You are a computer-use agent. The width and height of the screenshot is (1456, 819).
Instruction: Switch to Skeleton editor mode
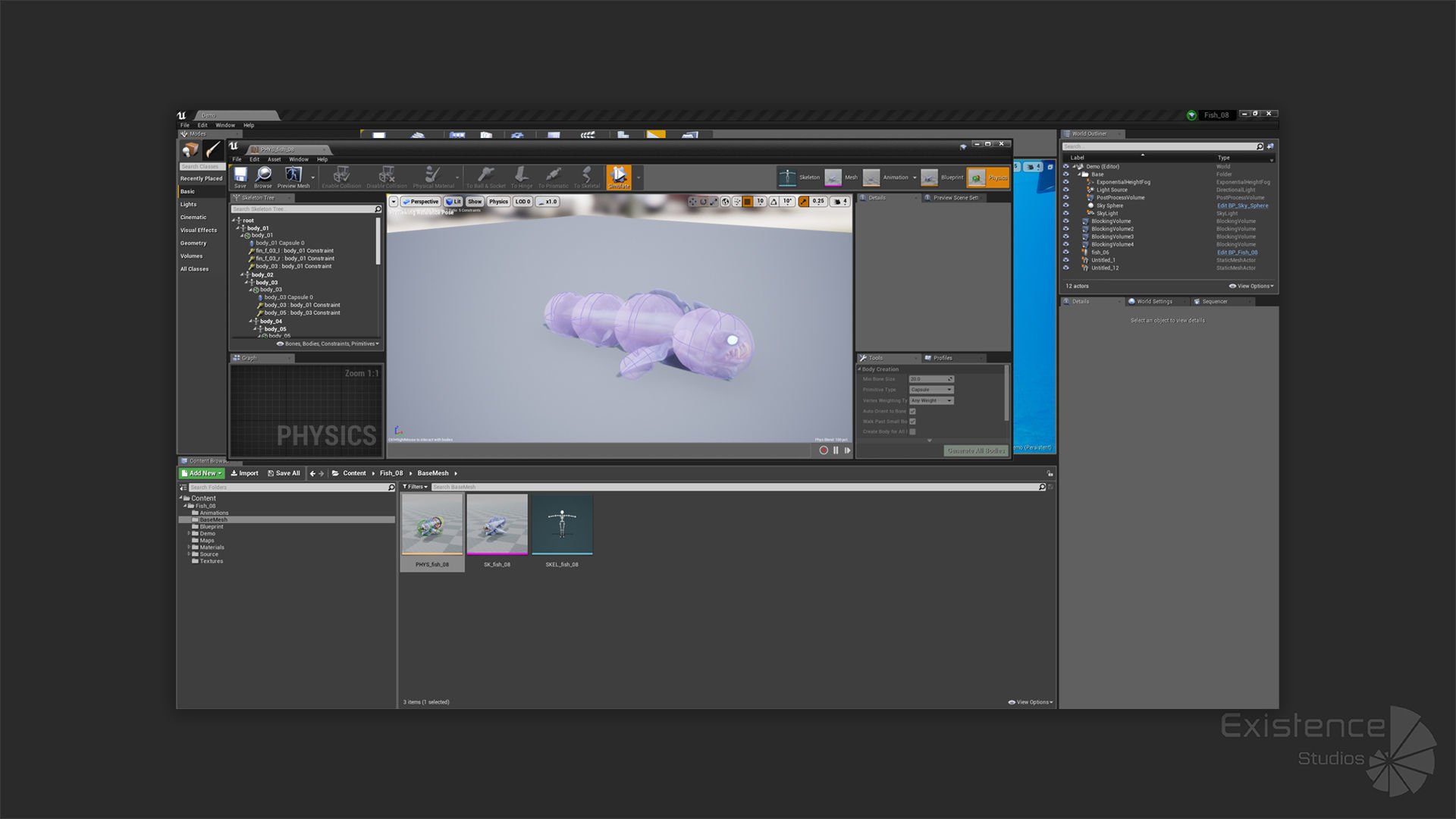pos(799,177)
